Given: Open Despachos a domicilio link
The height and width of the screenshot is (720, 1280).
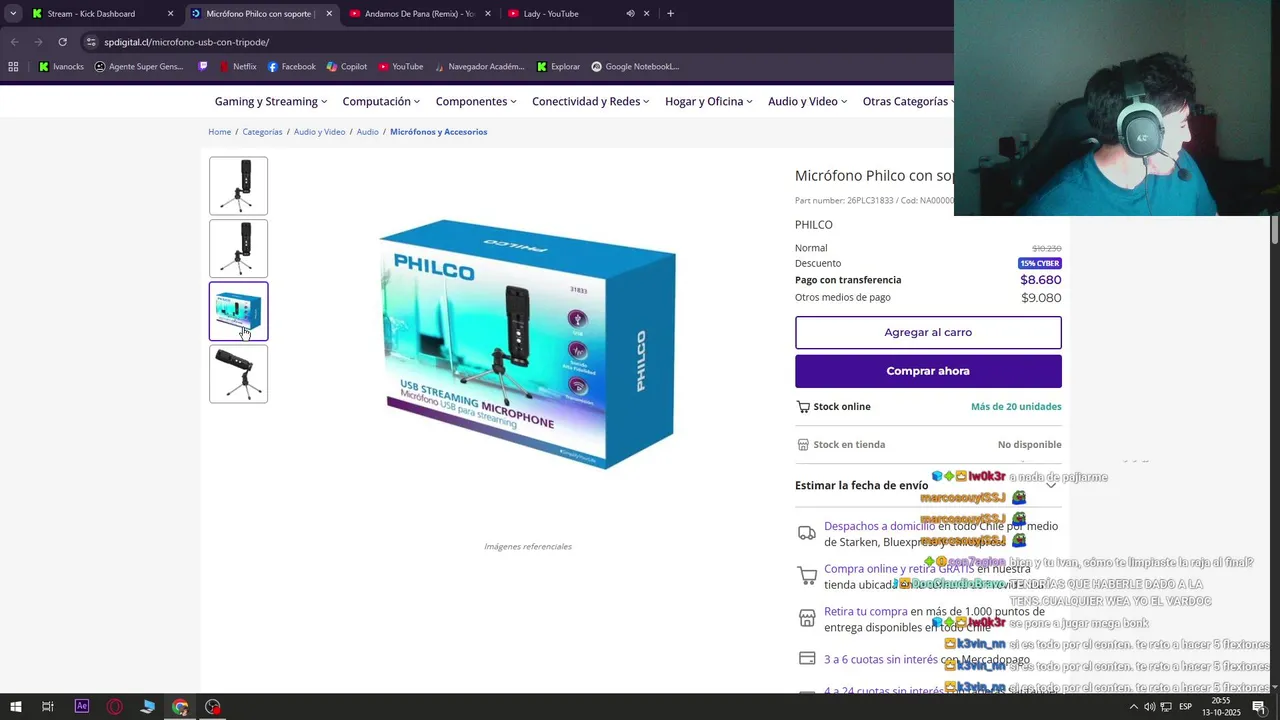Looking at the screenshot, I should 879,526.
